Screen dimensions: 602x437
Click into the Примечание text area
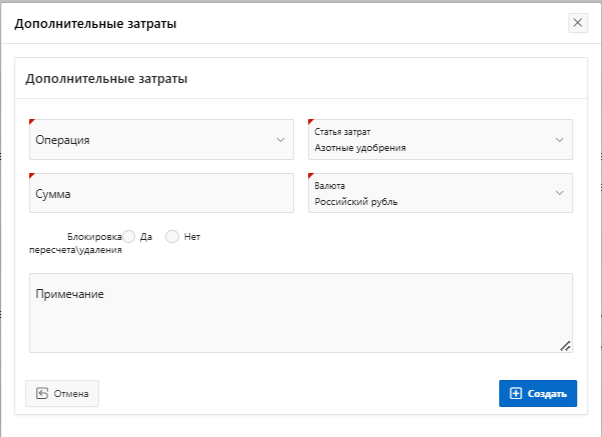click(x=301, y=313)
